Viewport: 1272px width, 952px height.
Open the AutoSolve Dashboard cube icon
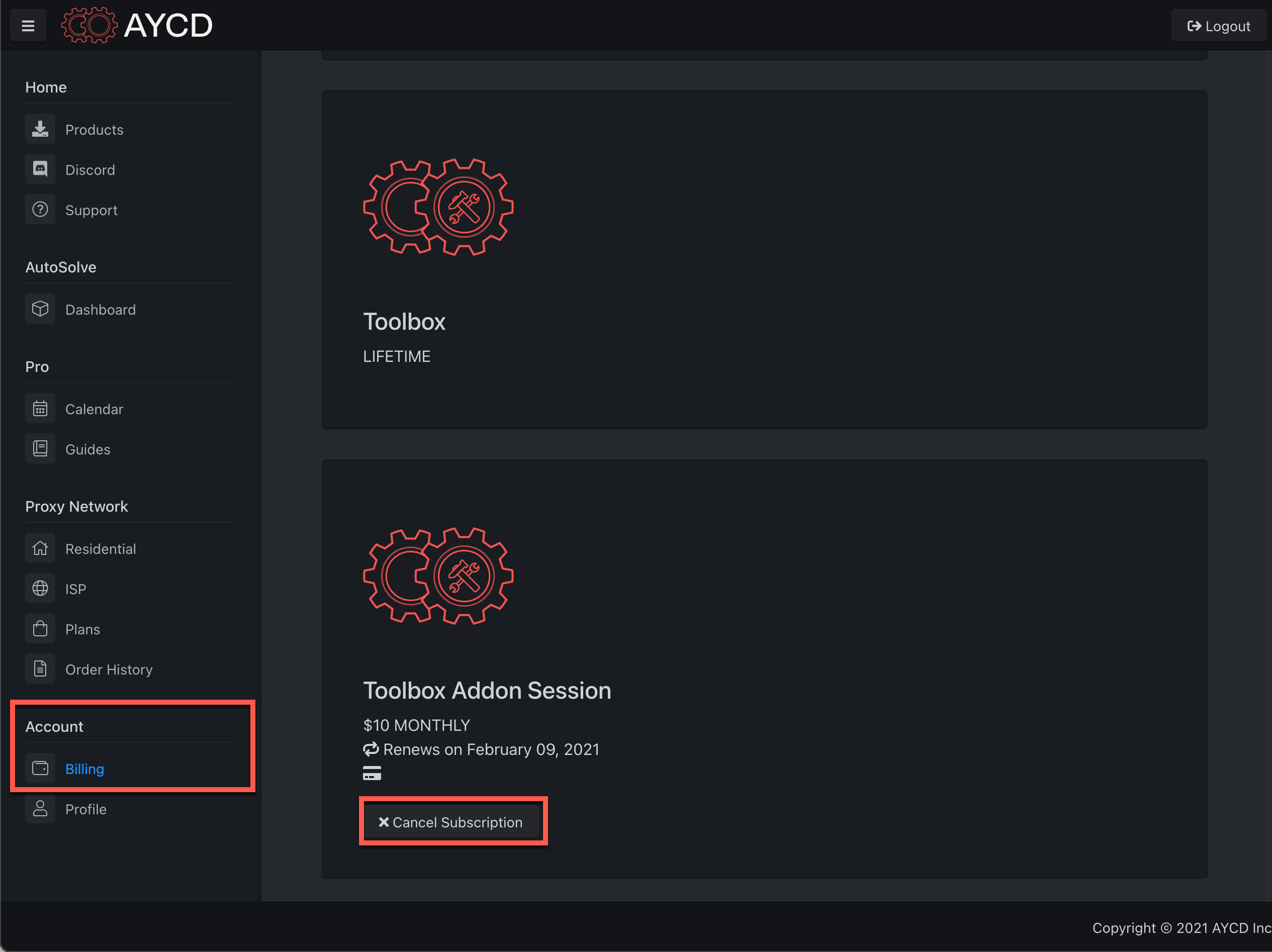[40, 309]
